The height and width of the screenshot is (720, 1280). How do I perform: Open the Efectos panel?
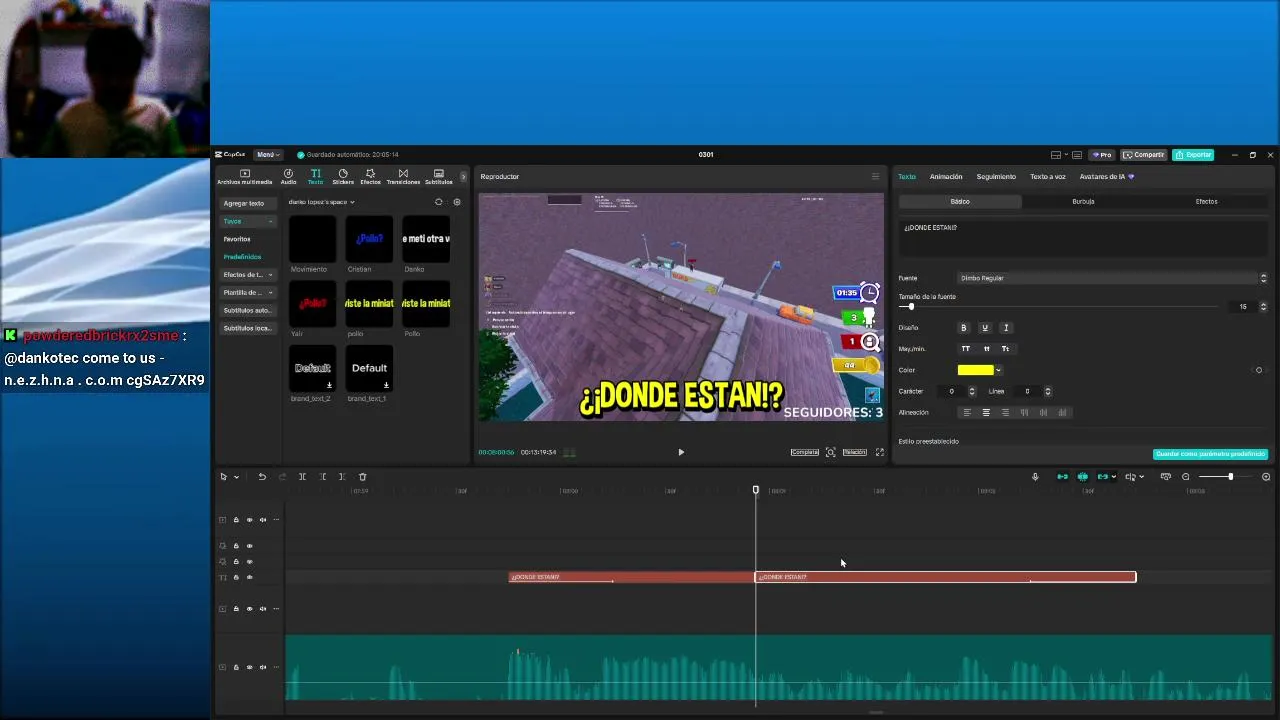click(370, 177)
